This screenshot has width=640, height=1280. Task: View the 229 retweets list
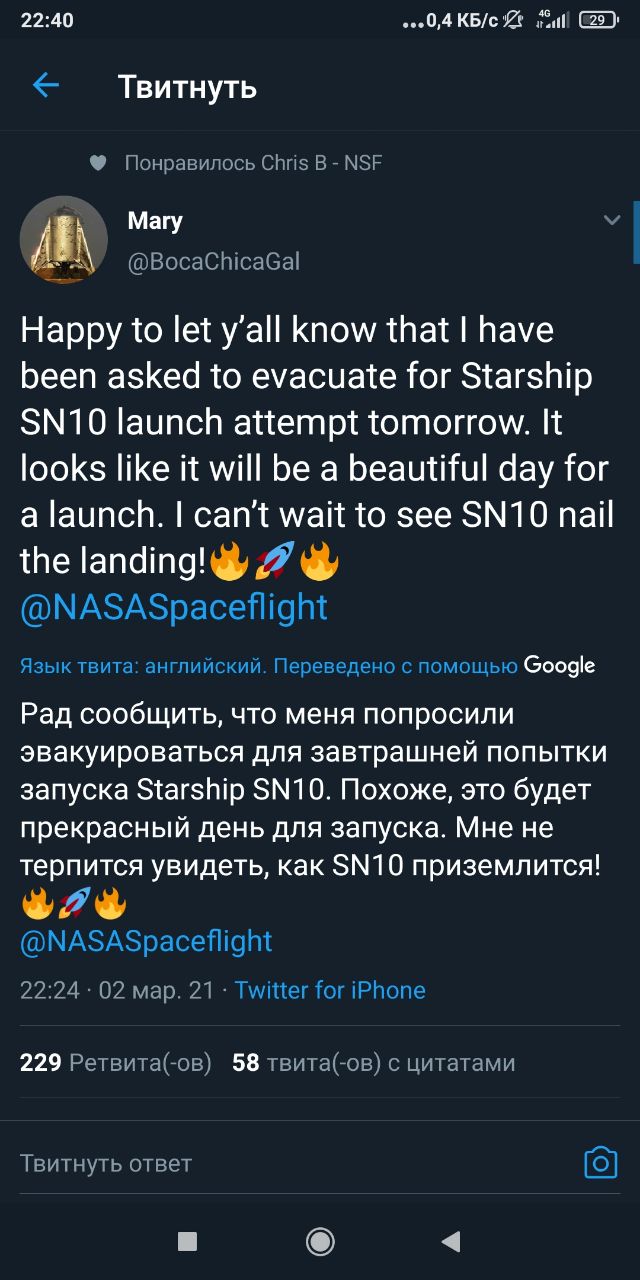[116, 1062]
